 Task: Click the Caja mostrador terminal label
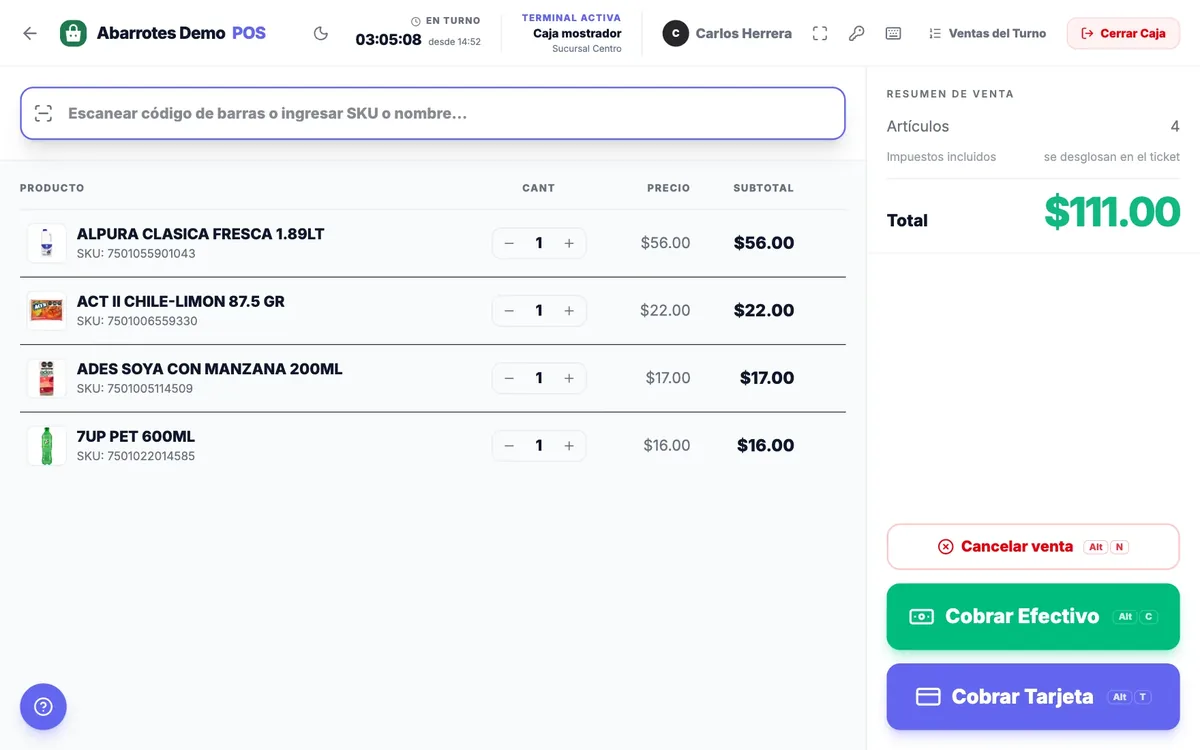pyautogui.click(x=577, y=33)
